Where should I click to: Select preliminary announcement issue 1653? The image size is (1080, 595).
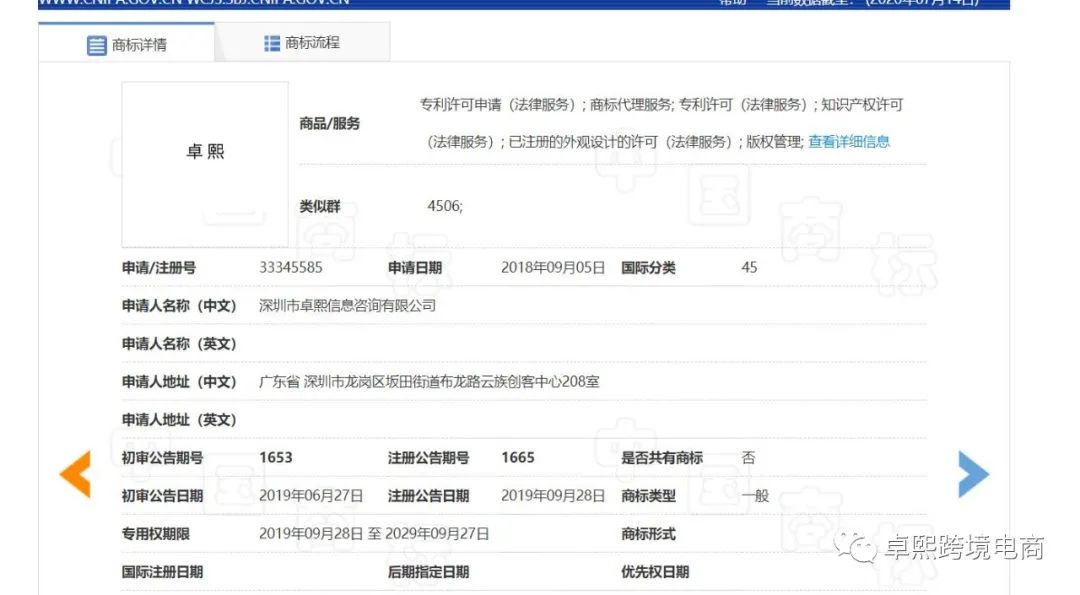point(276,458)
